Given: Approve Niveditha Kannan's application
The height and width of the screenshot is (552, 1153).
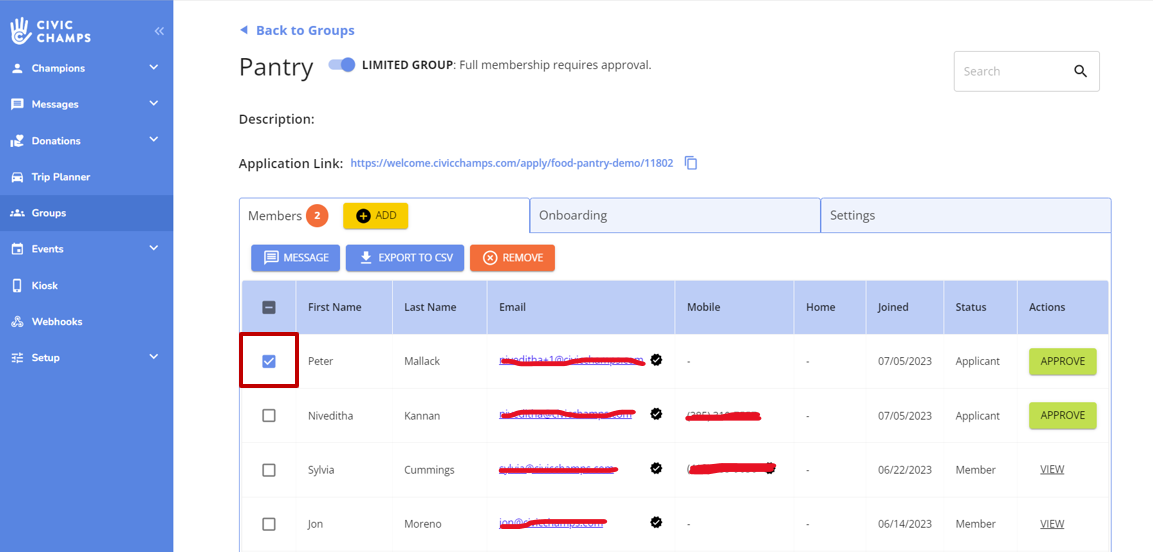Looking at the screenshot, I should (x=1062, y=416).
